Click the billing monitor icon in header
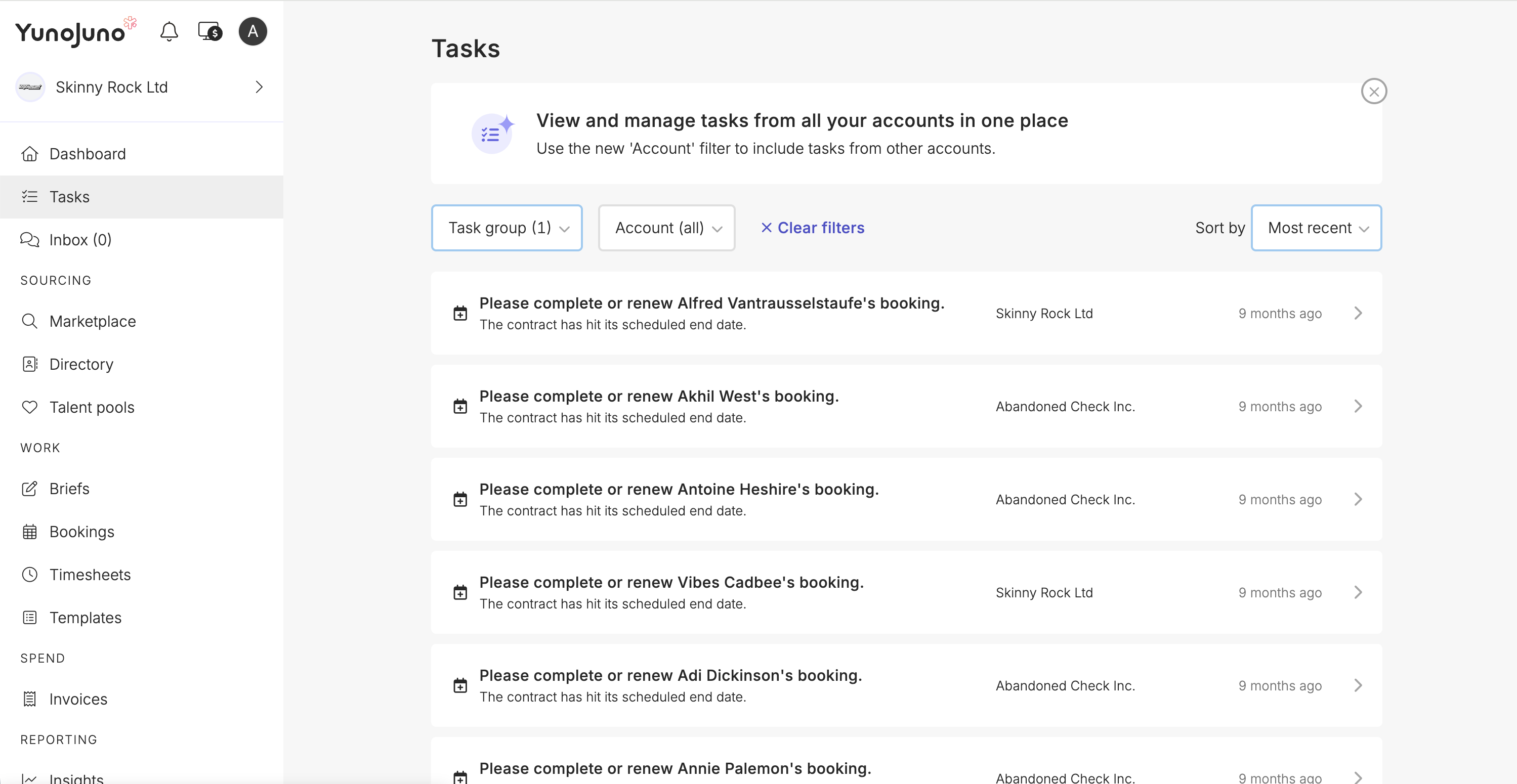The height and width of the screenshot is (784, 1517). 209,31
